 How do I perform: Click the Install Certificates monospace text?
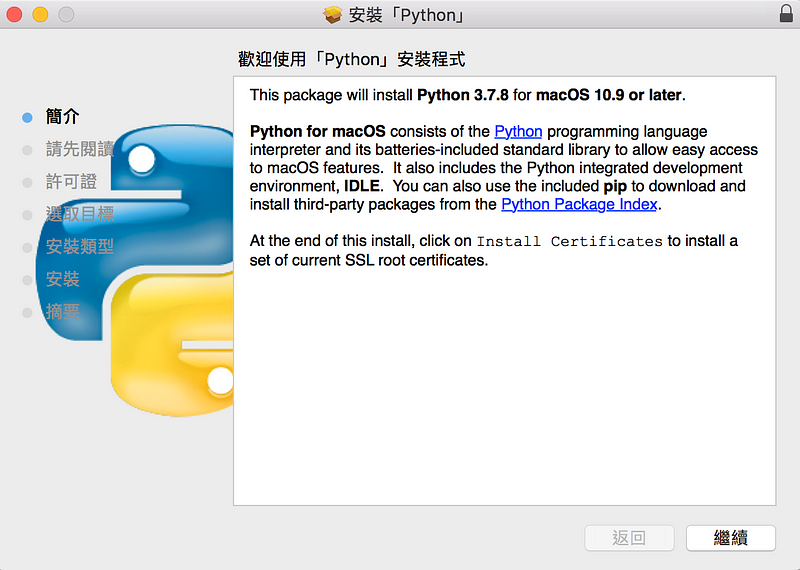(x=569, y=241)
